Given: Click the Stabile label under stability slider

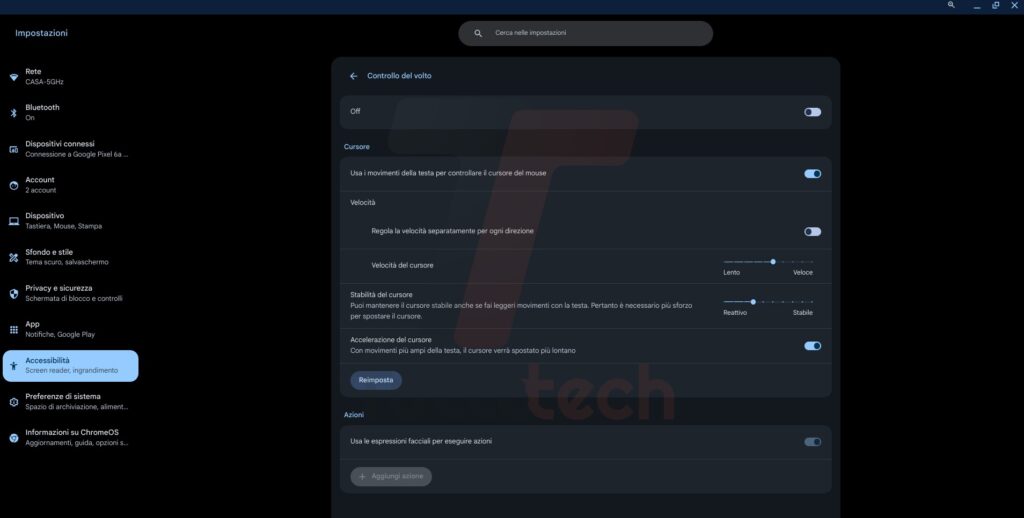Looking at the screenshot, I should [803, 313].
